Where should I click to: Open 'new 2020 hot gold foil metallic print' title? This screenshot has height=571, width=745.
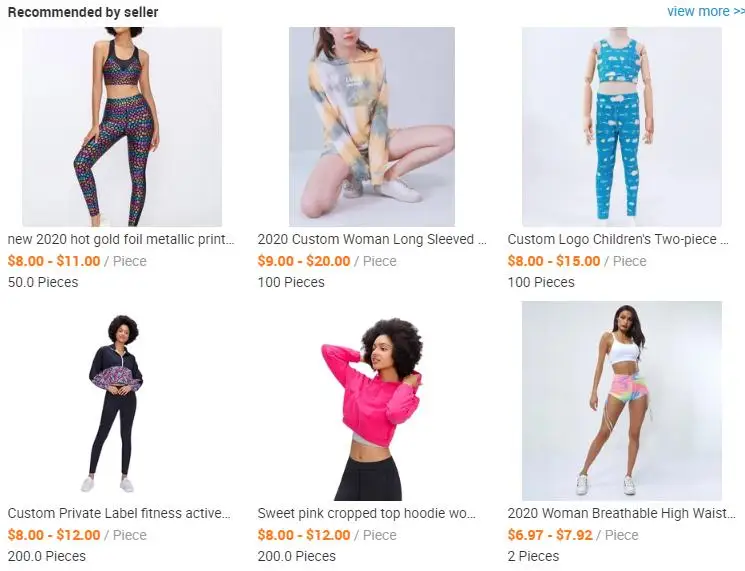click(x=121, y=239)
